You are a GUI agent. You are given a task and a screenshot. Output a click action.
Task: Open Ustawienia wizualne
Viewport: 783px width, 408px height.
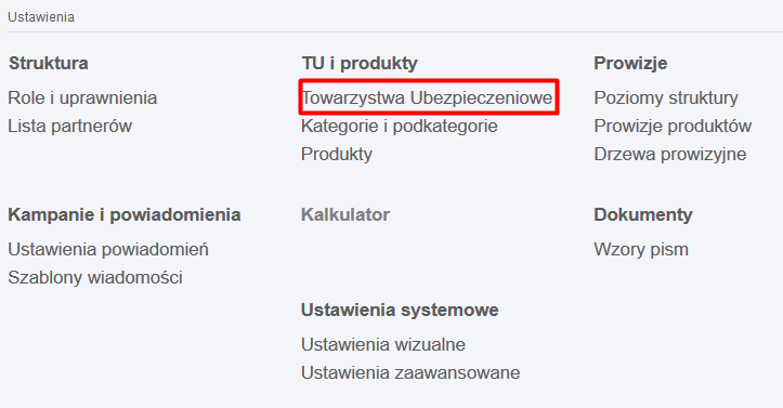383,345
